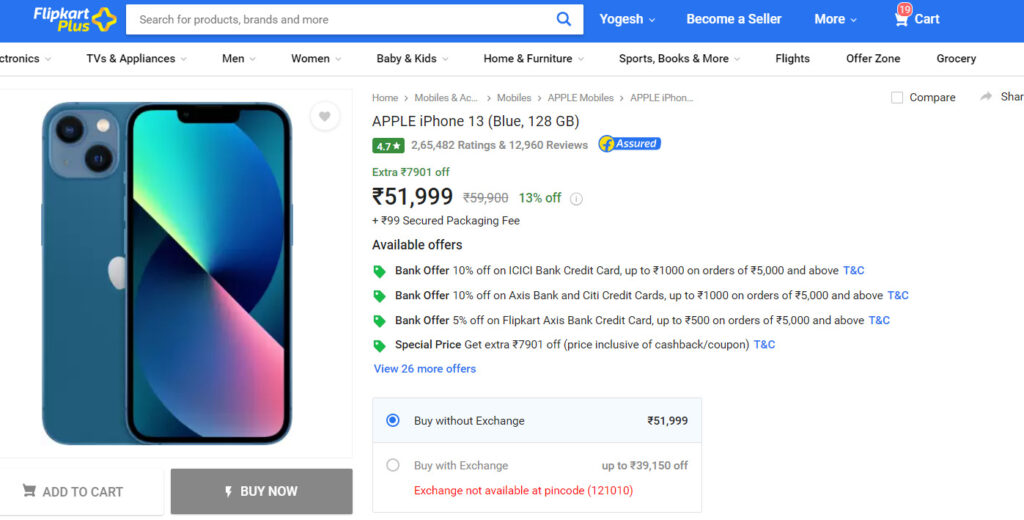This screenshot has width=1024, height=520.
Task: Go to the Grocery section
Action: [x=956, y=58]
